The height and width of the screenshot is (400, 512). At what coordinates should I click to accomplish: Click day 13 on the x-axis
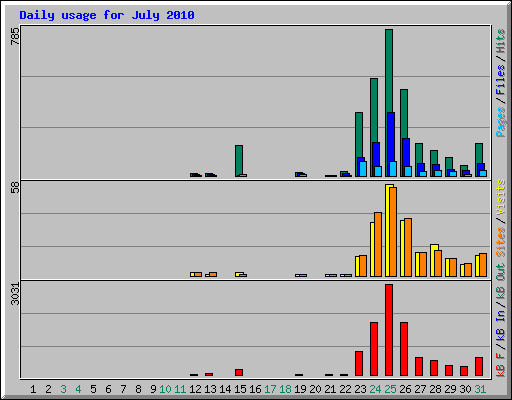210,389
